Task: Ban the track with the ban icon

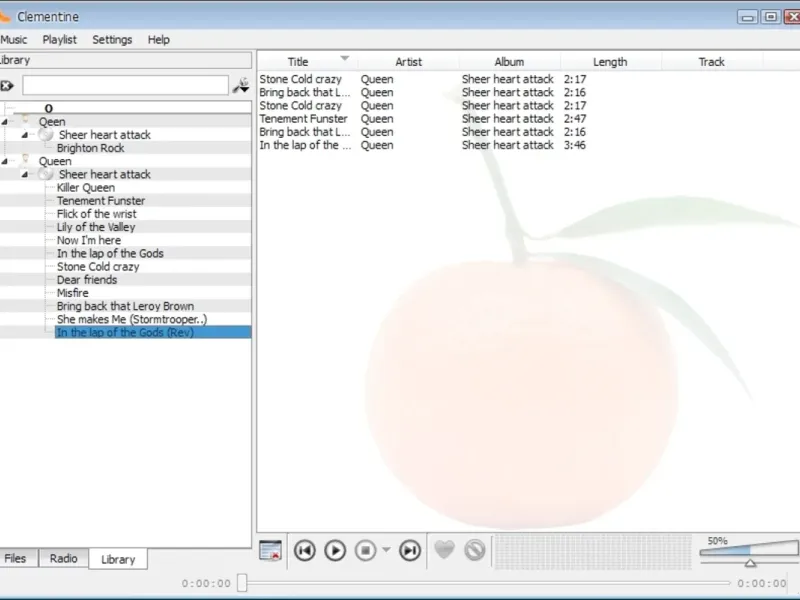Action: tap(475, 550)
